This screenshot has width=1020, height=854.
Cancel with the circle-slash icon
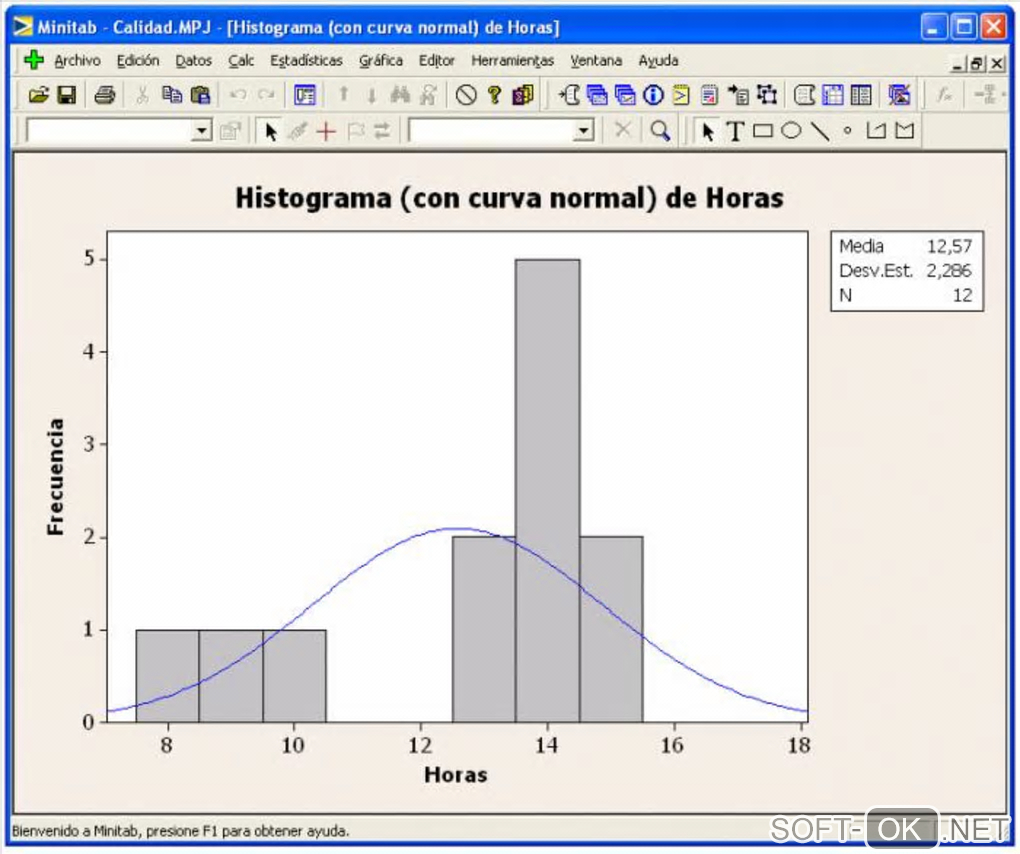coord(466,95)
